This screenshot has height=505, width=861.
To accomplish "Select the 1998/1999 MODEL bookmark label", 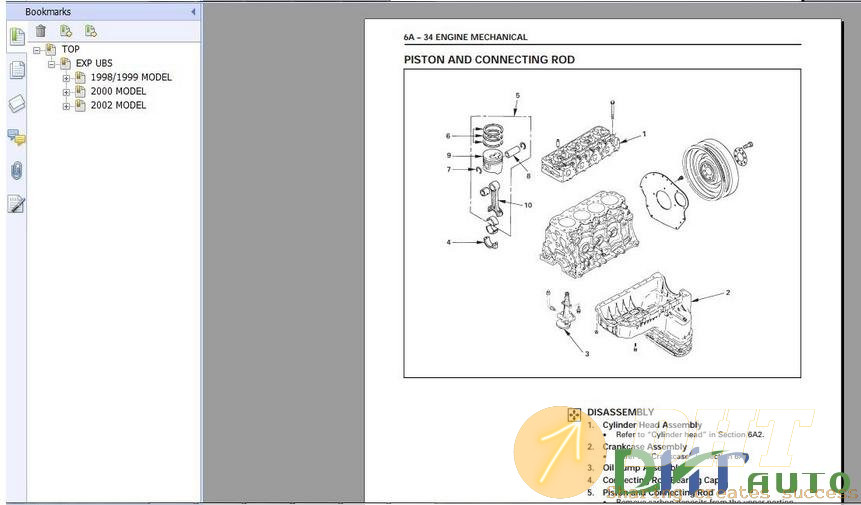I will (131, 77).
